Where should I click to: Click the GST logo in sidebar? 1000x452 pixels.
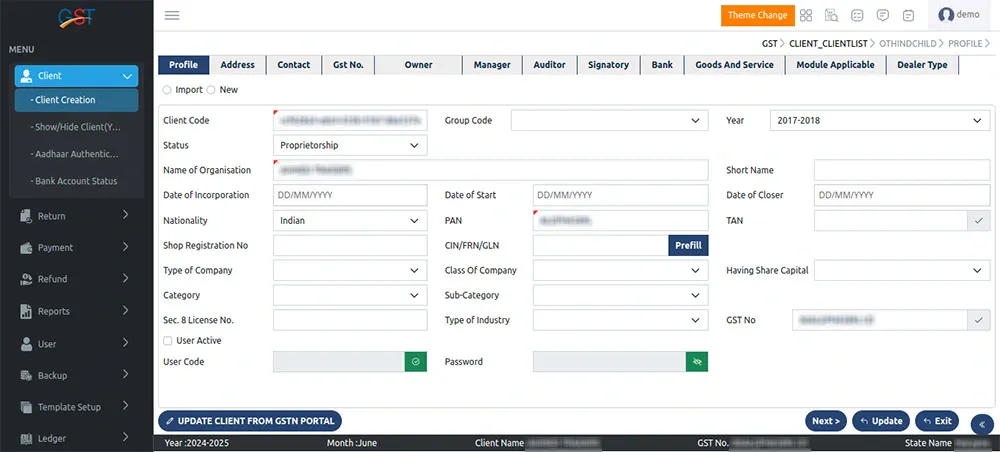[x=77, y=17]
